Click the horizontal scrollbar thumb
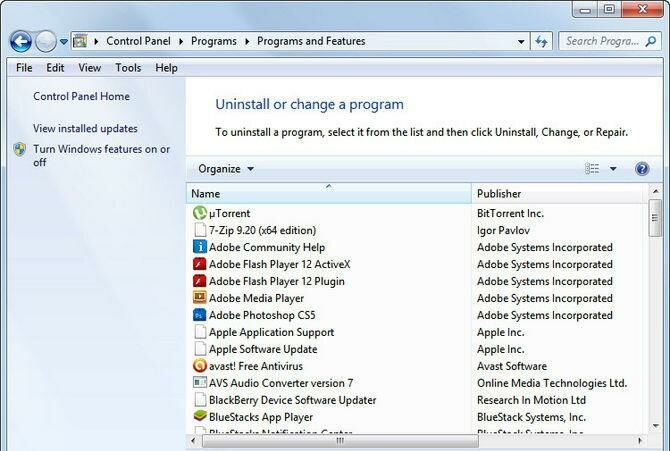Viewport: 670px width, 451px height. pyautogui.click(x=340, y=440)
